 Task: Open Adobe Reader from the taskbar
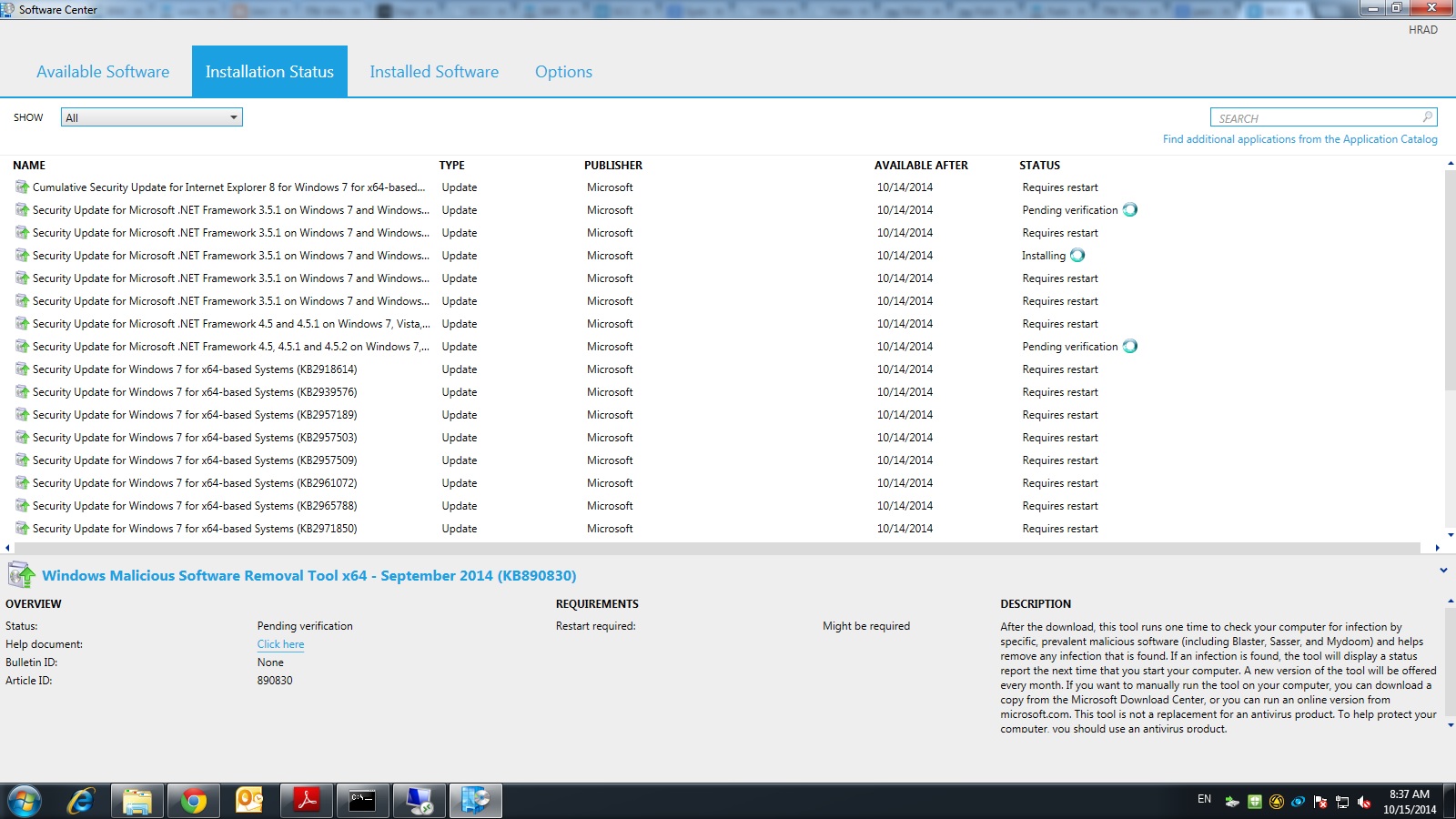[x=306, y=801]
